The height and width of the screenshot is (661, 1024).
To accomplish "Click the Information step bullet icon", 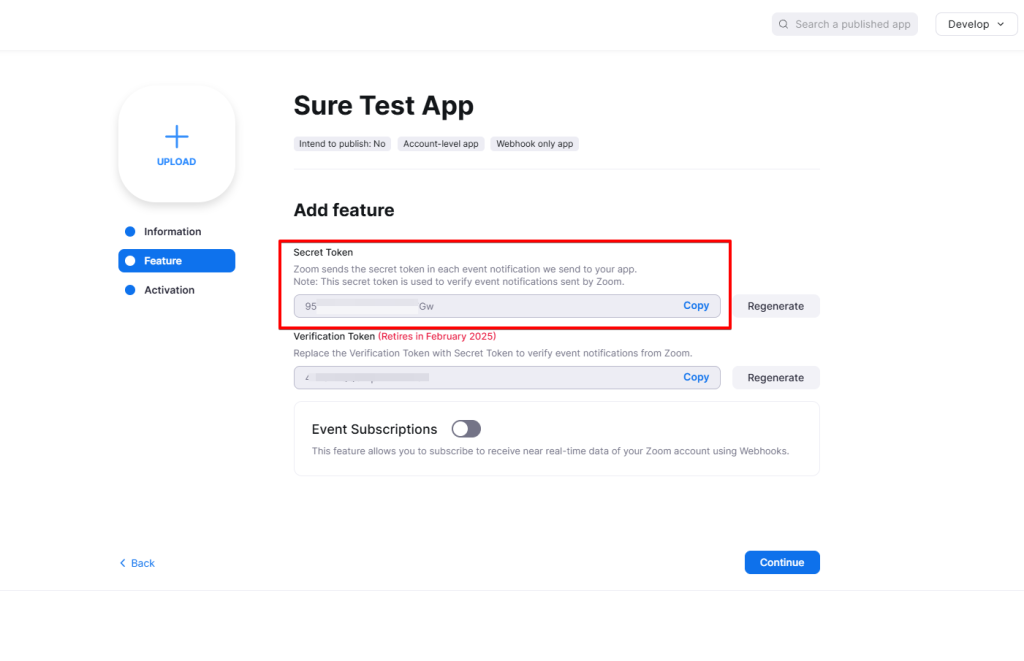I will (130, 232).
